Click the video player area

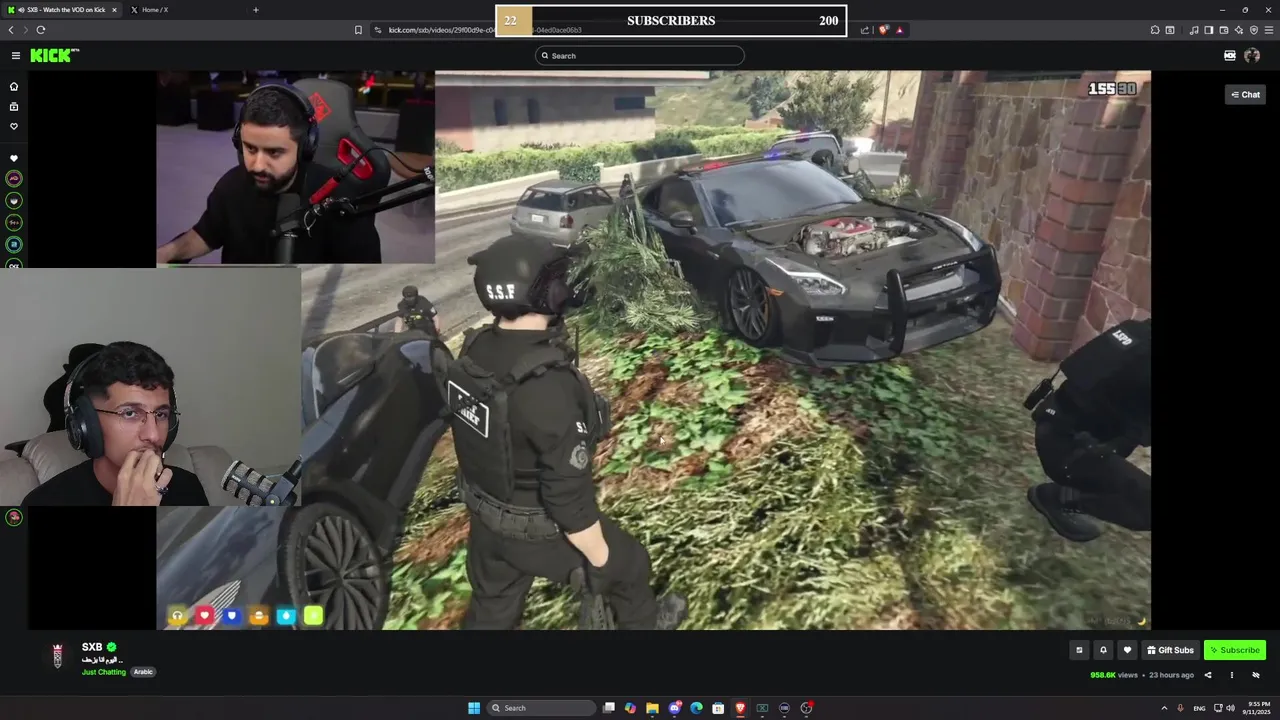pos(653,350)
